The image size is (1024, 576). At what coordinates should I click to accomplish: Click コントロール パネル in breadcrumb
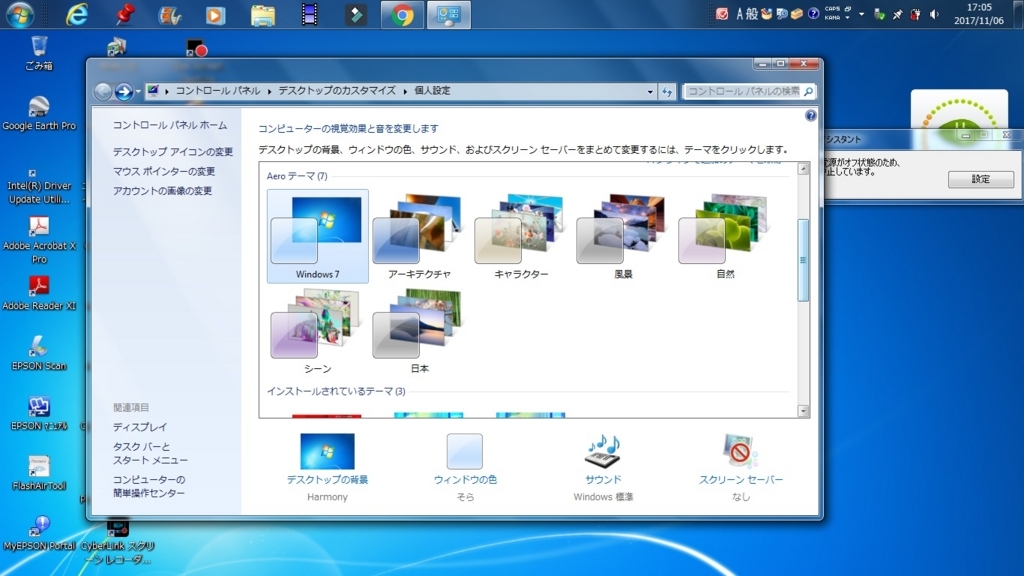pos(217,91)
